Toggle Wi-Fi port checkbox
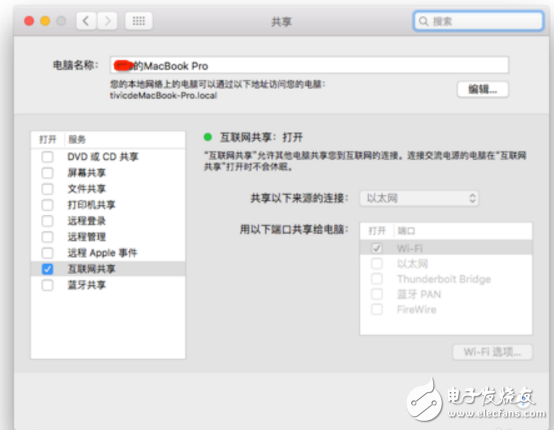The height and width of the screenshot is (430, 554). (377, 248)
